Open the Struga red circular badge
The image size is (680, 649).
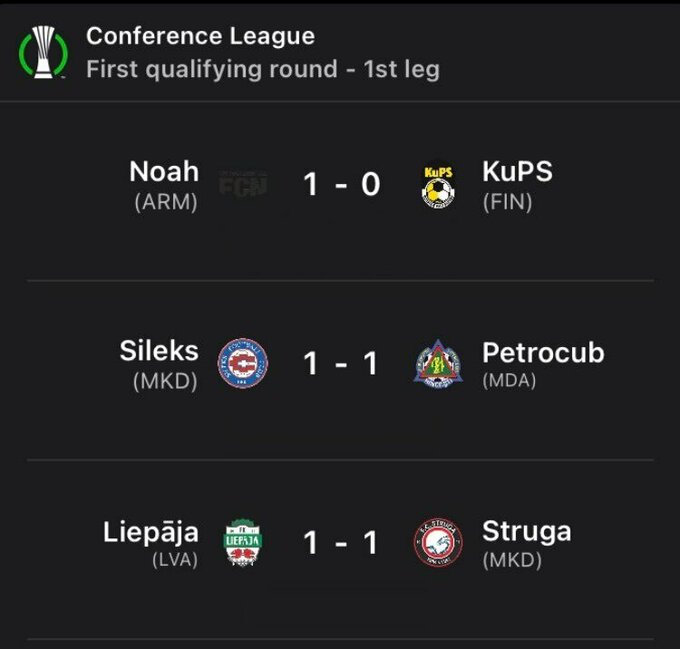click(x=438, y=543)
